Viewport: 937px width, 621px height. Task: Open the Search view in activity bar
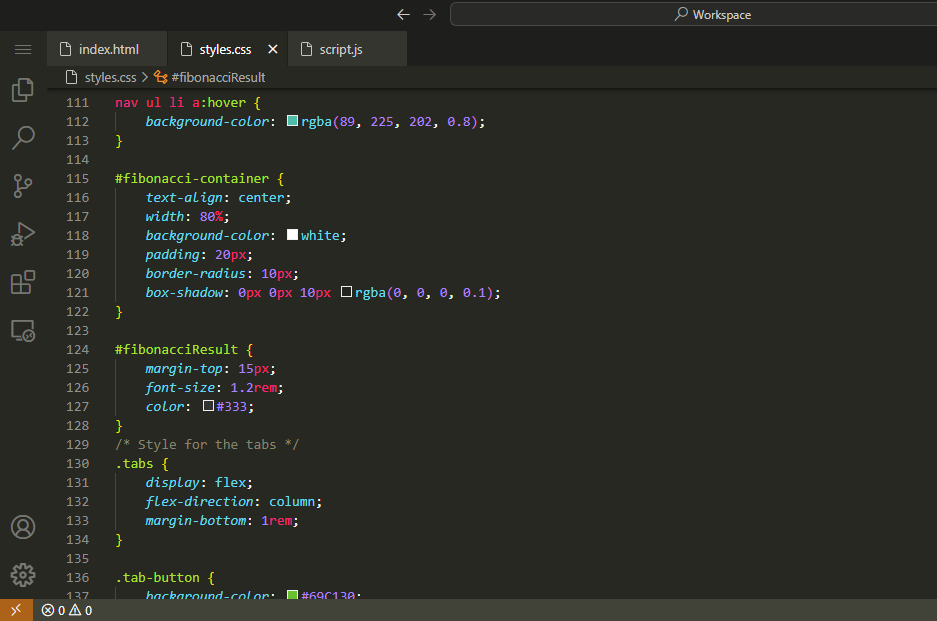coord(22,137)
